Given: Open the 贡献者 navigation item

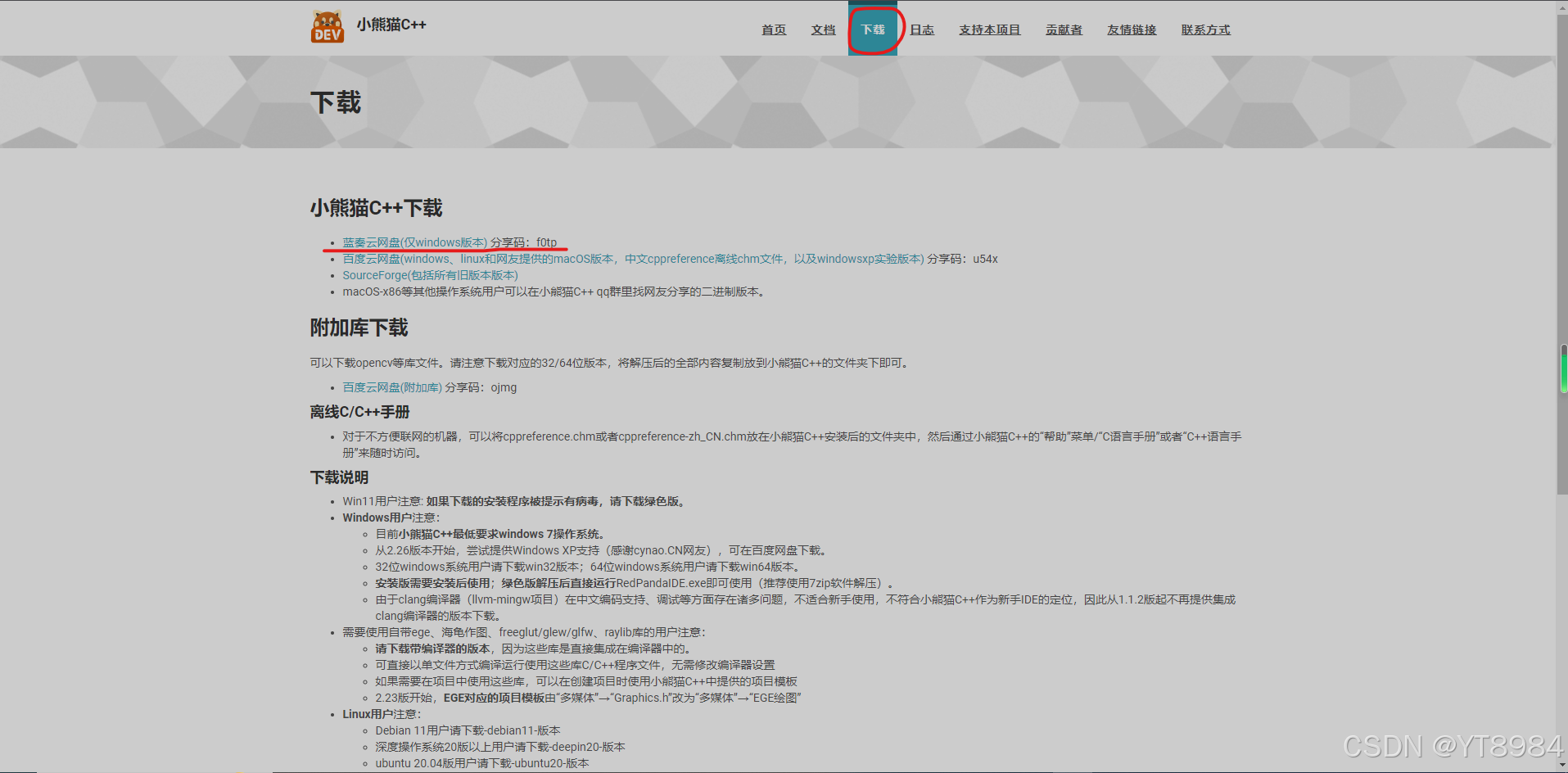Looking at the screenshot, I should tap(1064, 29).
